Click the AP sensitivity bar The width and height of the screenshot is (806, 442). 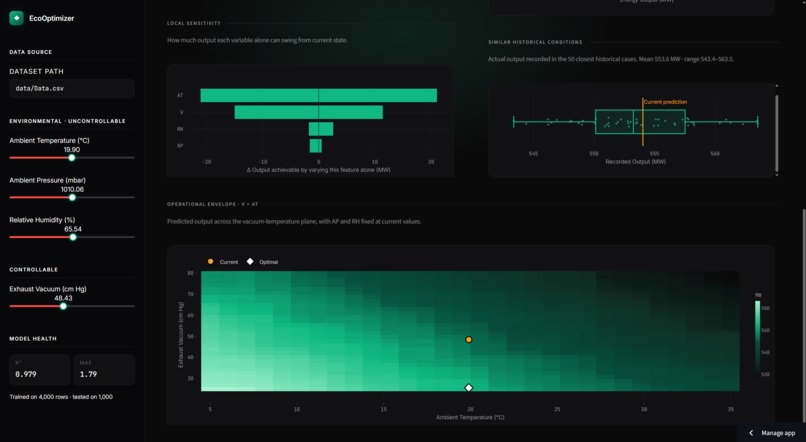[316, 146]
